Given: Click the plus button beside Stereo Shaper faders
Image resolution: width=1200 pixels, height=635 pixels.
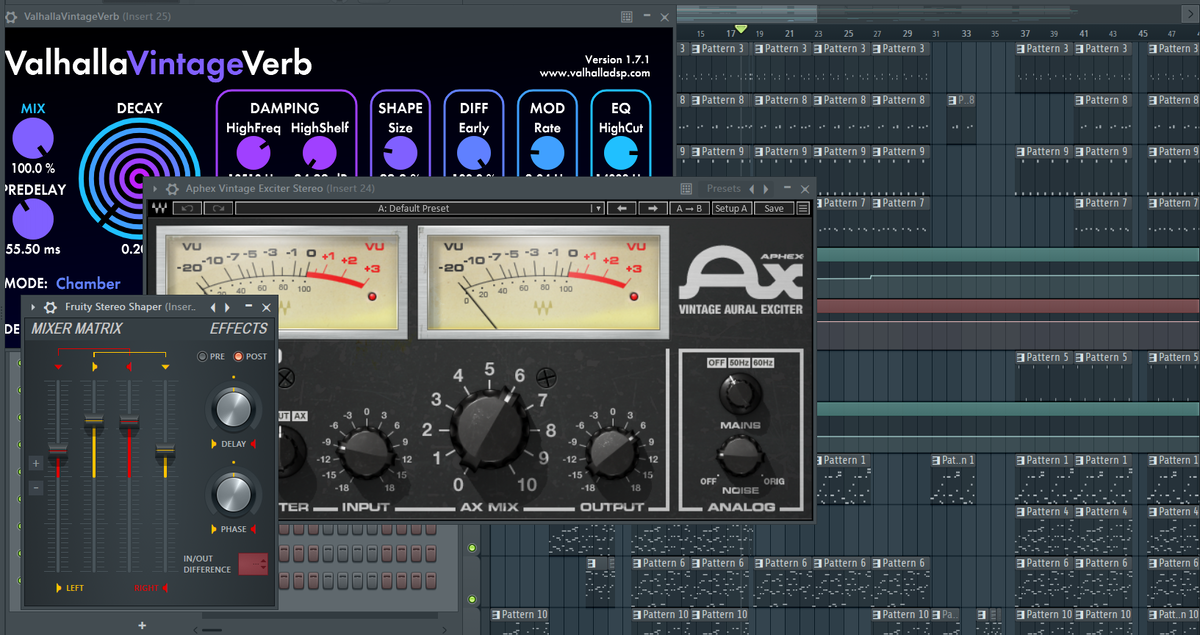Looking at the screenshot, I should (x=36, y=464).
